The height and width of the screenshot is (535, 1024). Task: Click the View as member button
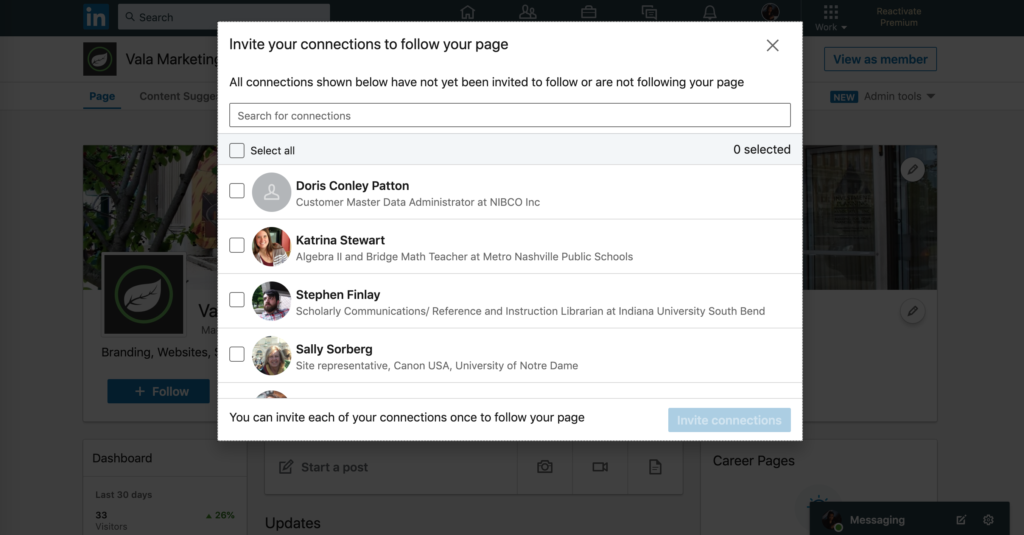(880, 59)
